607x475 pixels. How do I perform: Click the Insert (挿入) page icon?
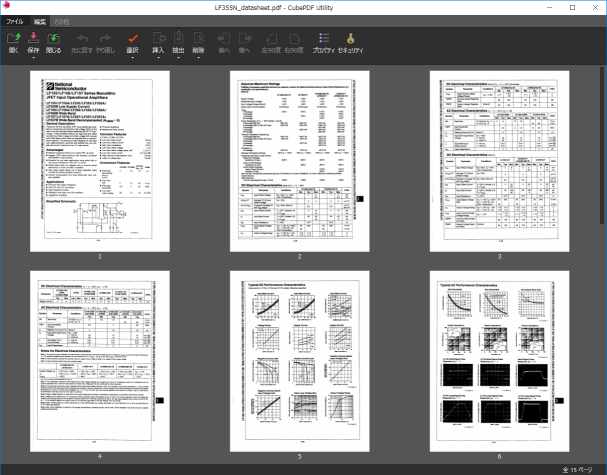(x=157, y=38)
